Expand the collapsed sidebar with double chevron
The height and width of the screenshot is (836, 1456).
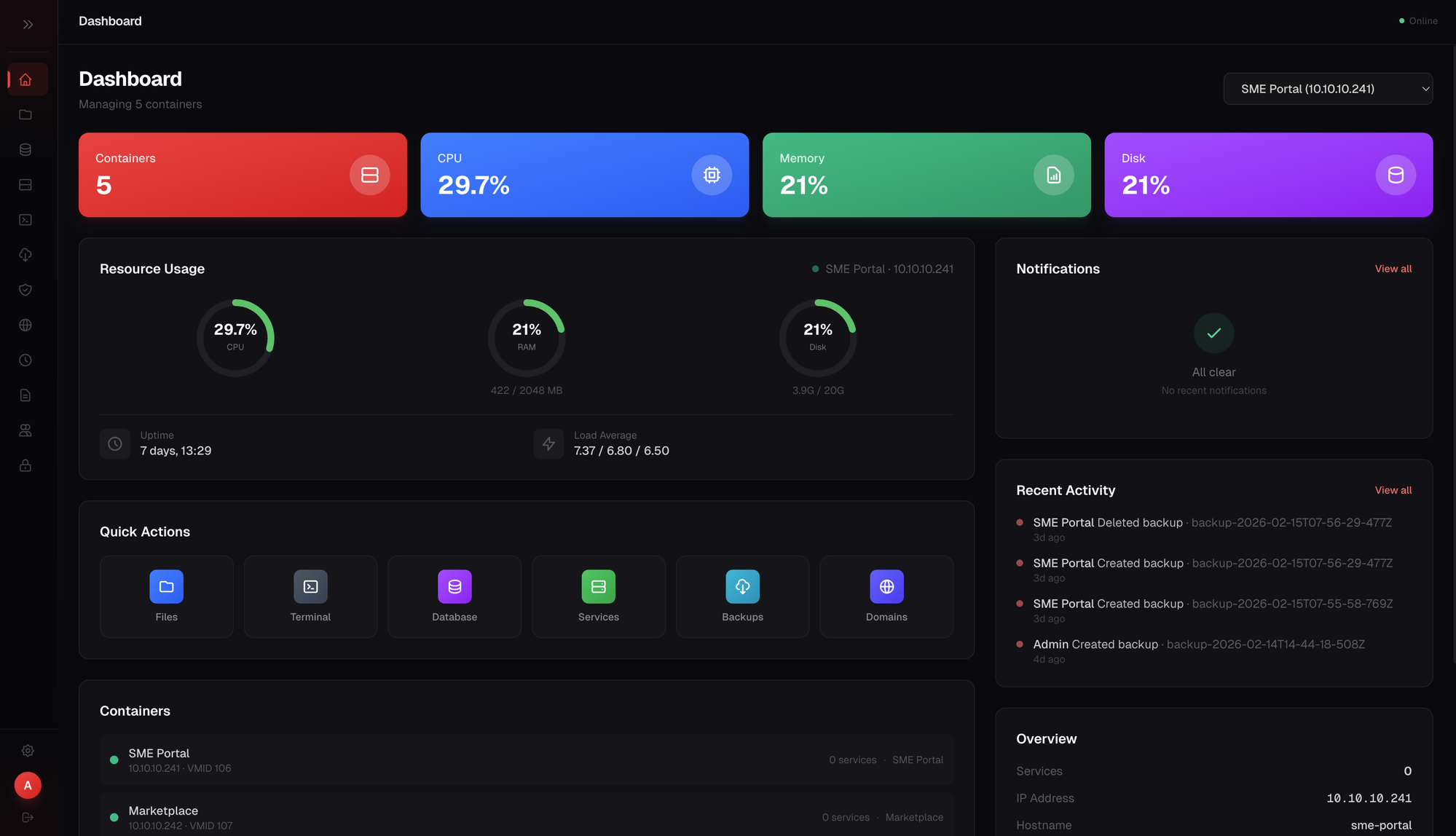pos(28,24)
